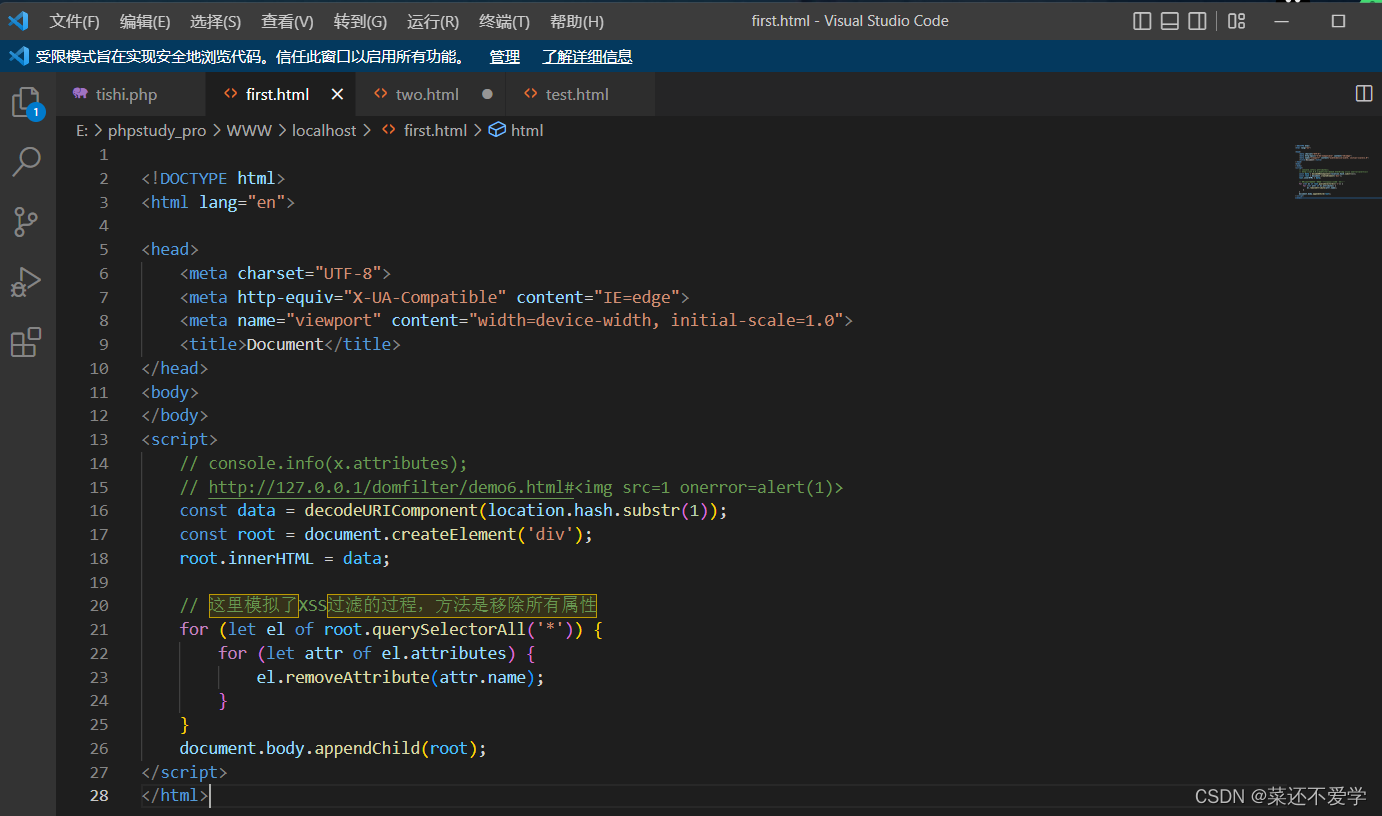The image size is (1382, 816).
Task: Split the editor to the right
Action: coord(1364,93)
